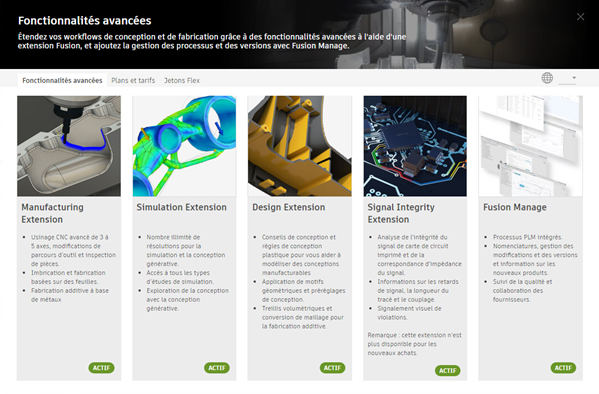Click the 'Usinage CNC avancé de 3 à 5 axes' bullet
599x394 pixels.
[x=73, y=250]
